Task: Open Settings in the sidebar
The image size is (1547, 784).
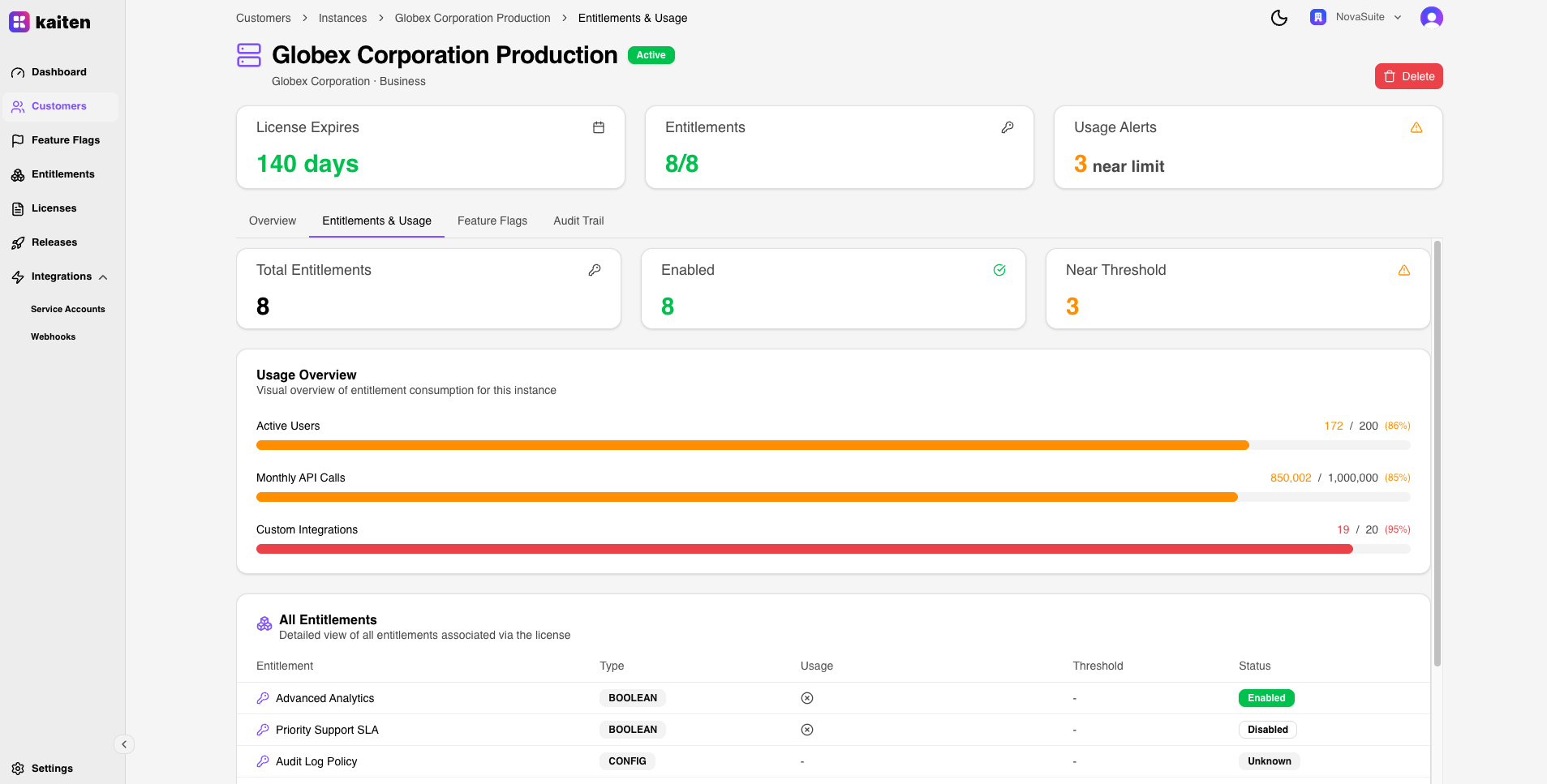Action: click(52, 769)
